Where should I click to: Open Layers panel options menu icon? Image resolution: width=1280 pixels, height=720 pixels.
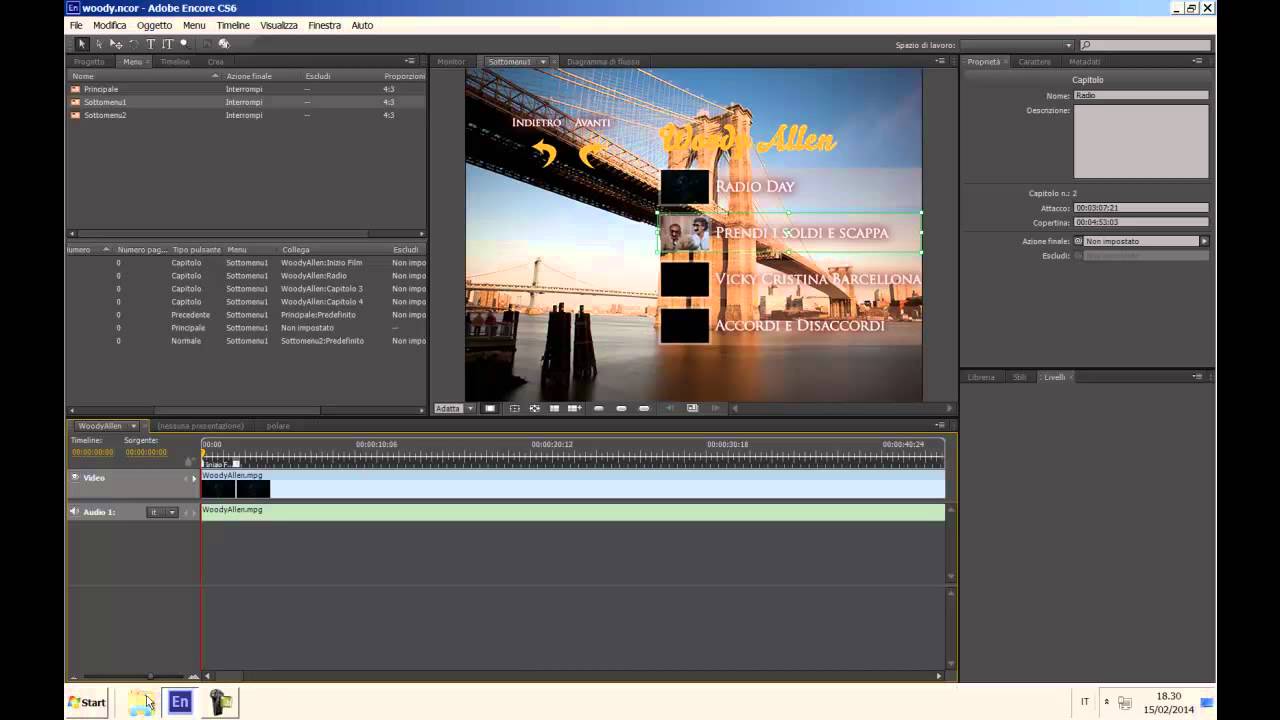1198,377
